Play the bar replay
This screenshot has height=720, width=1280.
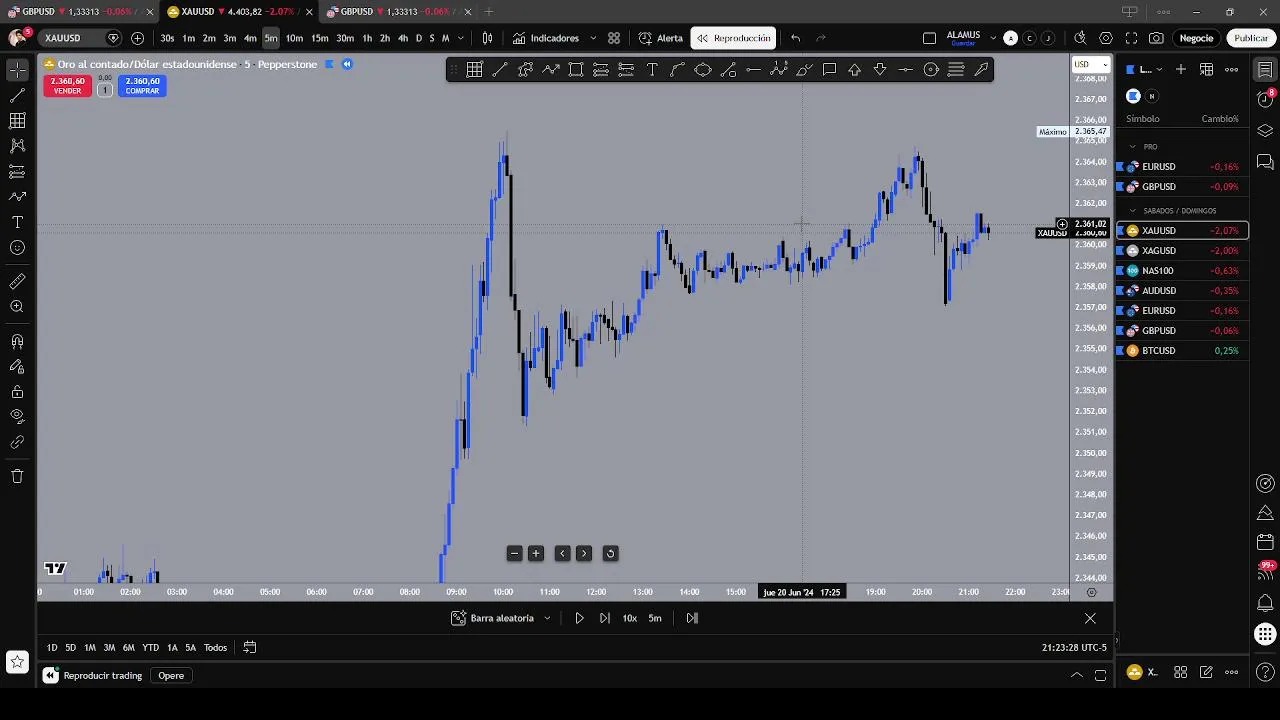579,618
